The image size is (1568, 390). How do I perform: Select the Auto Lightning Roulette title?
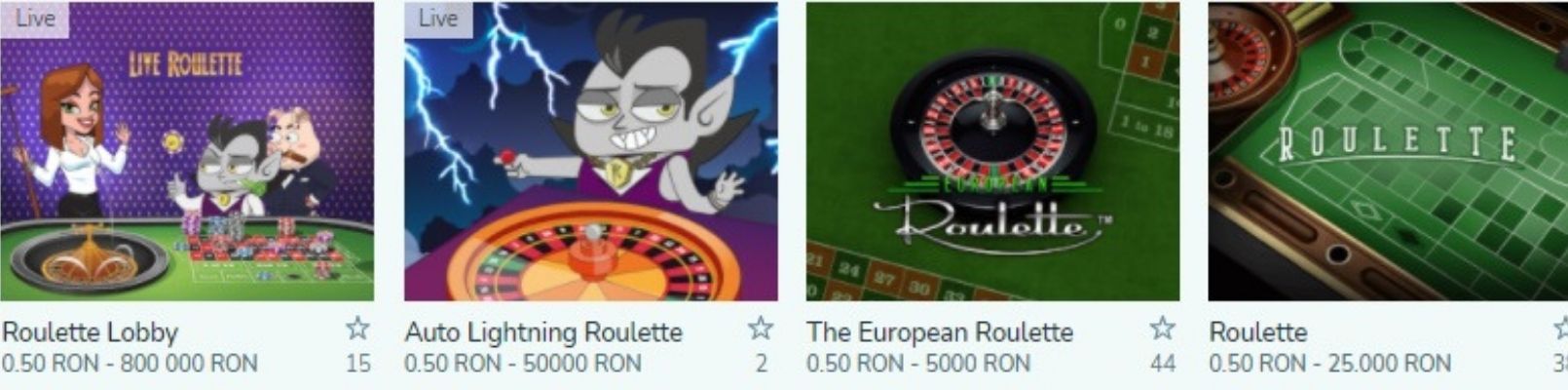pyautogui.click(x=543, y=332)
